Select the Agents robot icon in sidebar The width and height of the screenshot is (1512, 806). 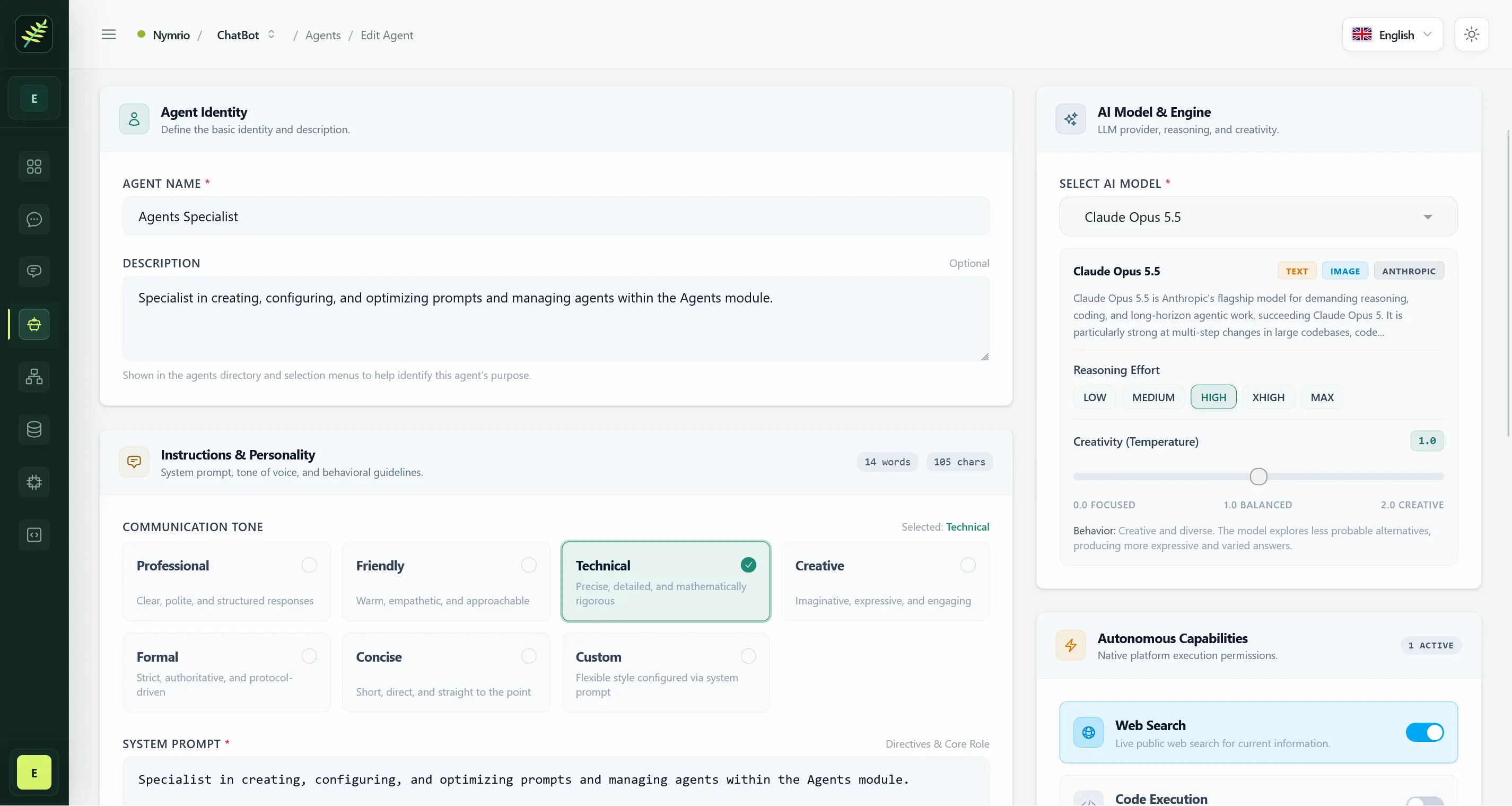[34, 324]
